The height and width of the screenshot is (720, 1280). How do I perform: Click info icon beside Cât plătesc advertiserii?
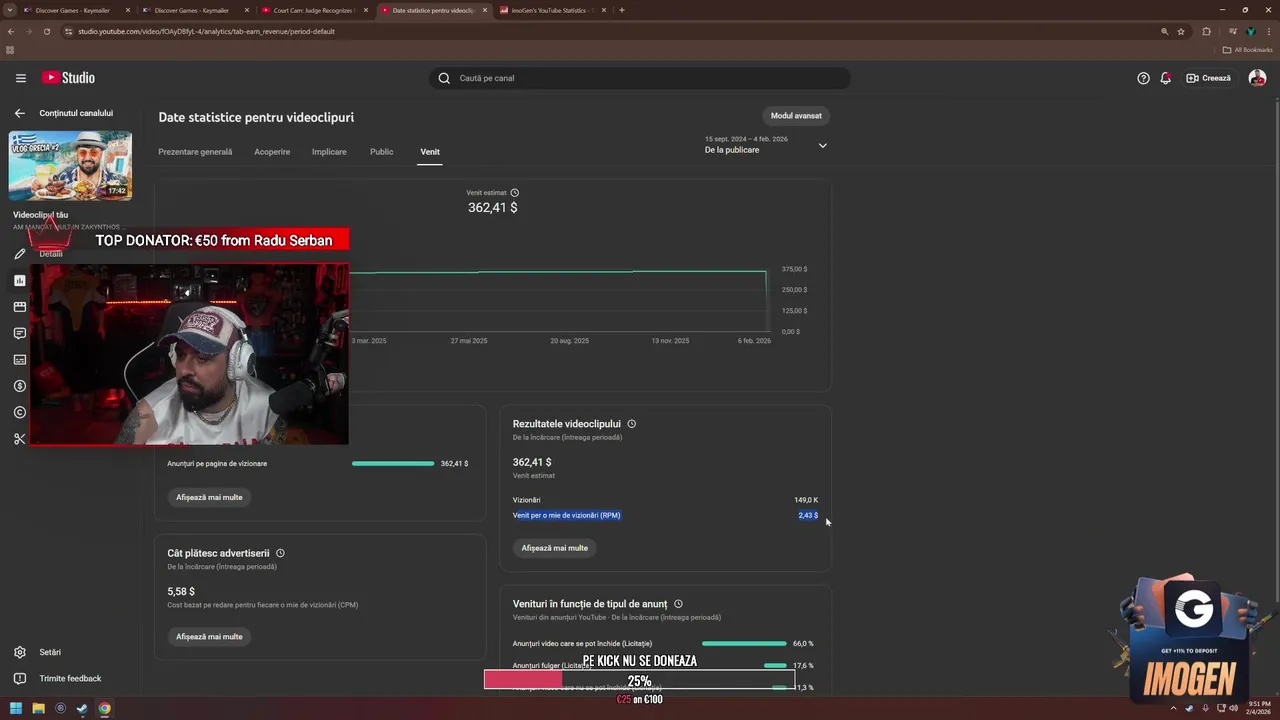click(280, 553)
